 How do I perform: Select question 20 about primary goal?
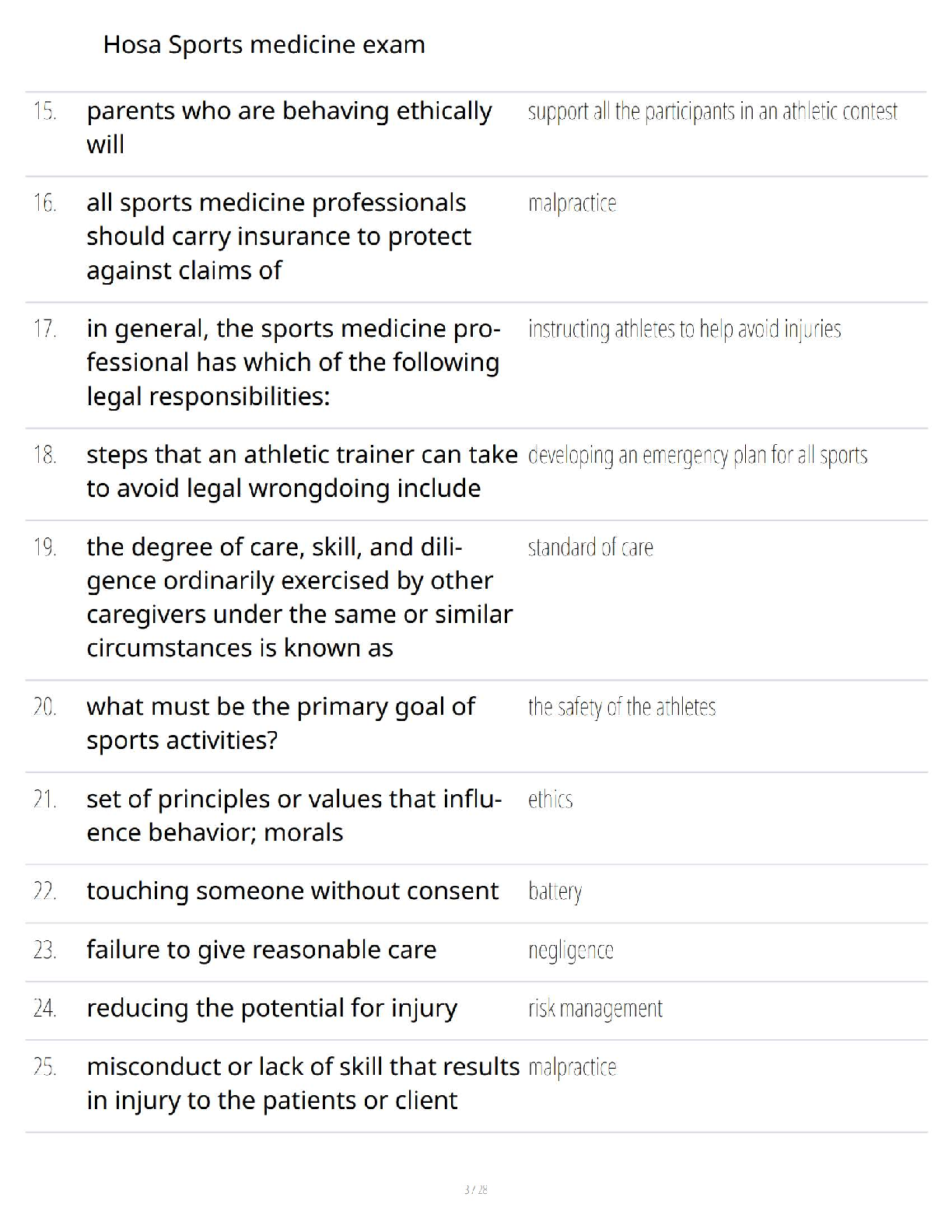point(280,723)
